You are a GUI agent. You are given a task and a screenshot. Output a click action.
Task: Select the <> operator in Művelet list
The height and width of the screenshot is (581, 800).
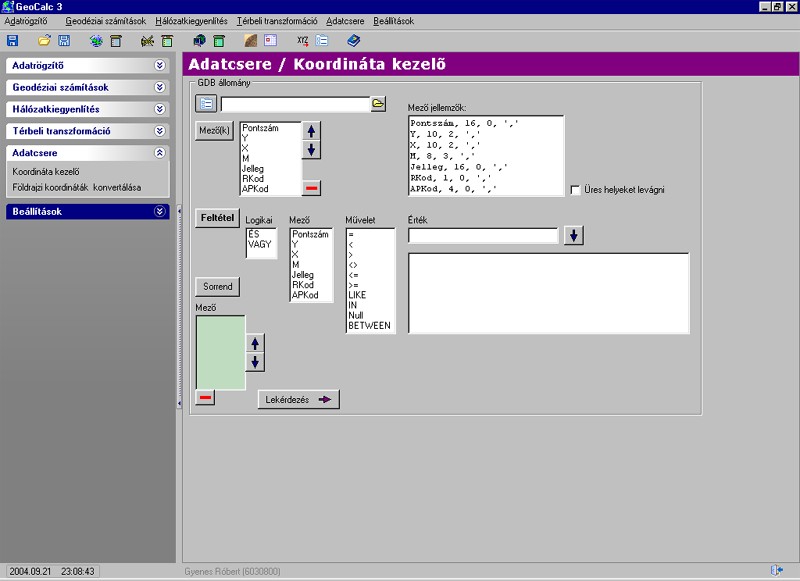(353, 265)
